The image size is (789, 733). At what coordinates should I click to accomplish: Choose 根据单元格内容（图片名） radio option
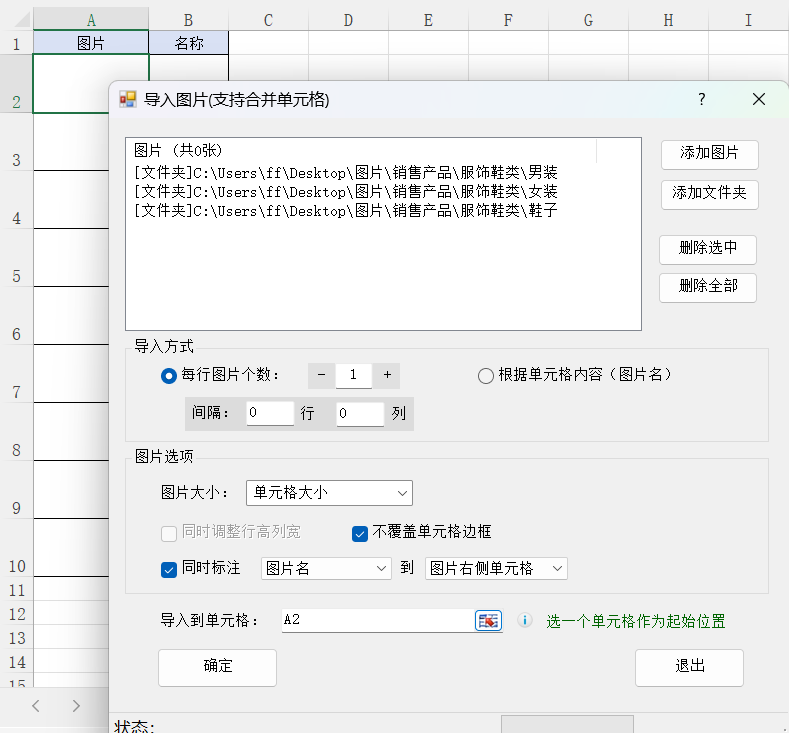(x=486, y=376)
